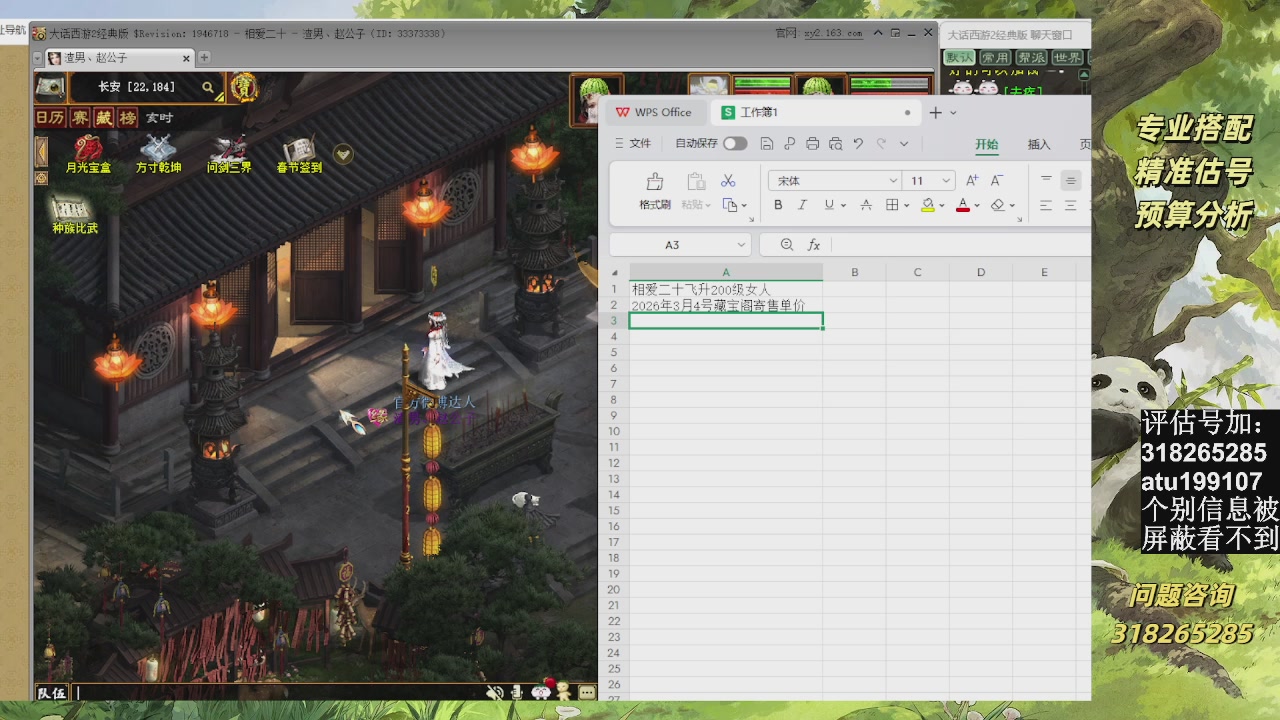Switch to the 插入 ribbon tab

tap(1039, 144)
